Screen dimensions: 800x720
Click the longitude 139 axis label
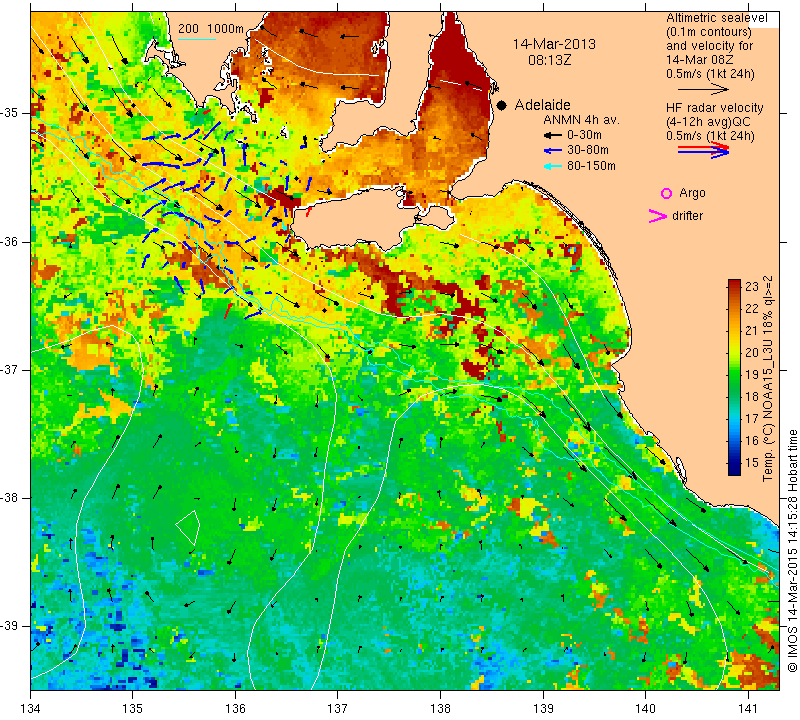click(543, 709)
